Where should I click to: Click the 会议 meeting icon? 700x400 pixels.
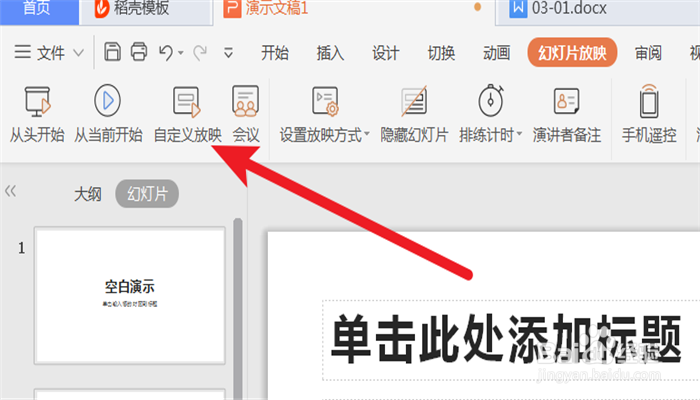point(246,101)
